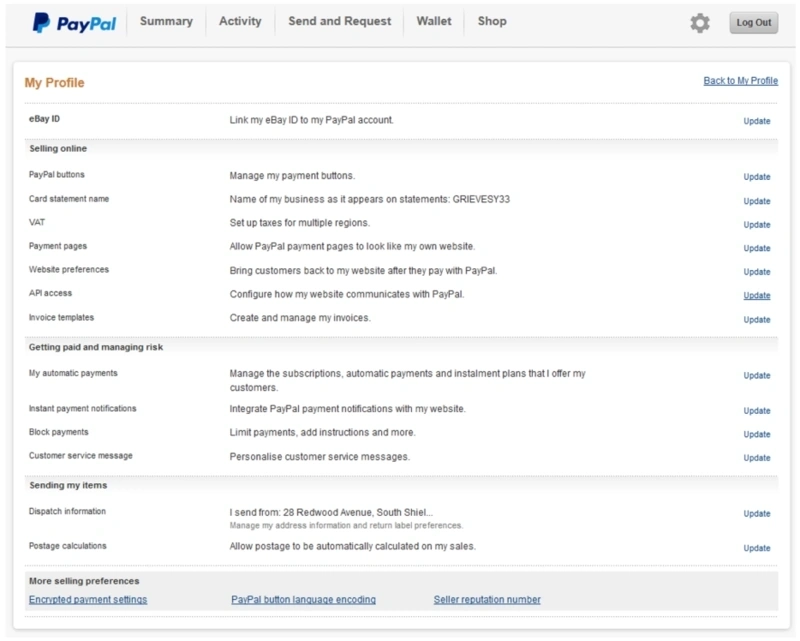This screenshot has width=800, height=641.
Task: Switch to the Shop tab
Action: pyautogui.click(x=492, y=21)
